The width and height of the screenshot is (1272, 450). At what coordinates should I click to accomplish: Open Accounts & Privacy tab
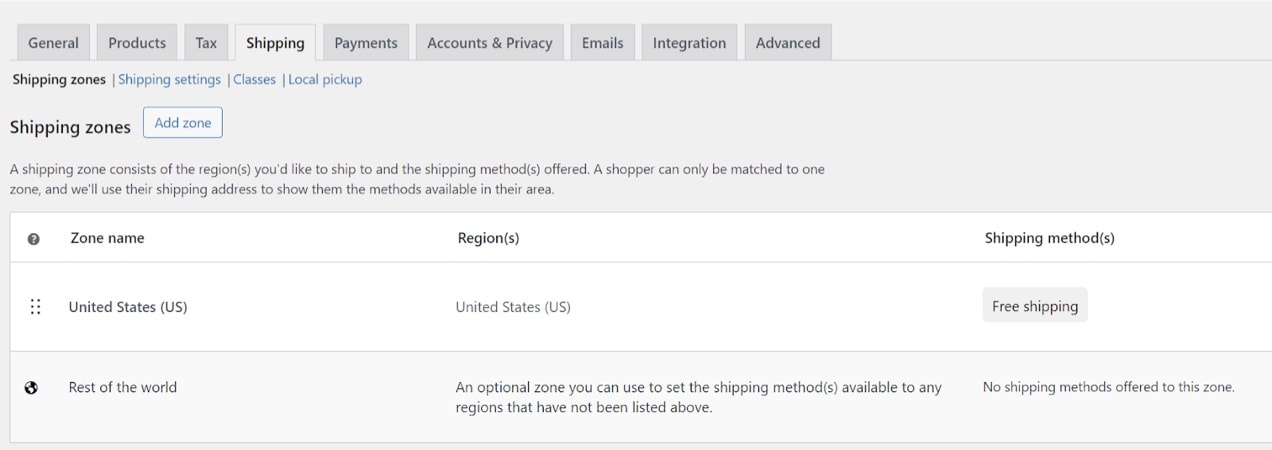[x=490, y=43]
